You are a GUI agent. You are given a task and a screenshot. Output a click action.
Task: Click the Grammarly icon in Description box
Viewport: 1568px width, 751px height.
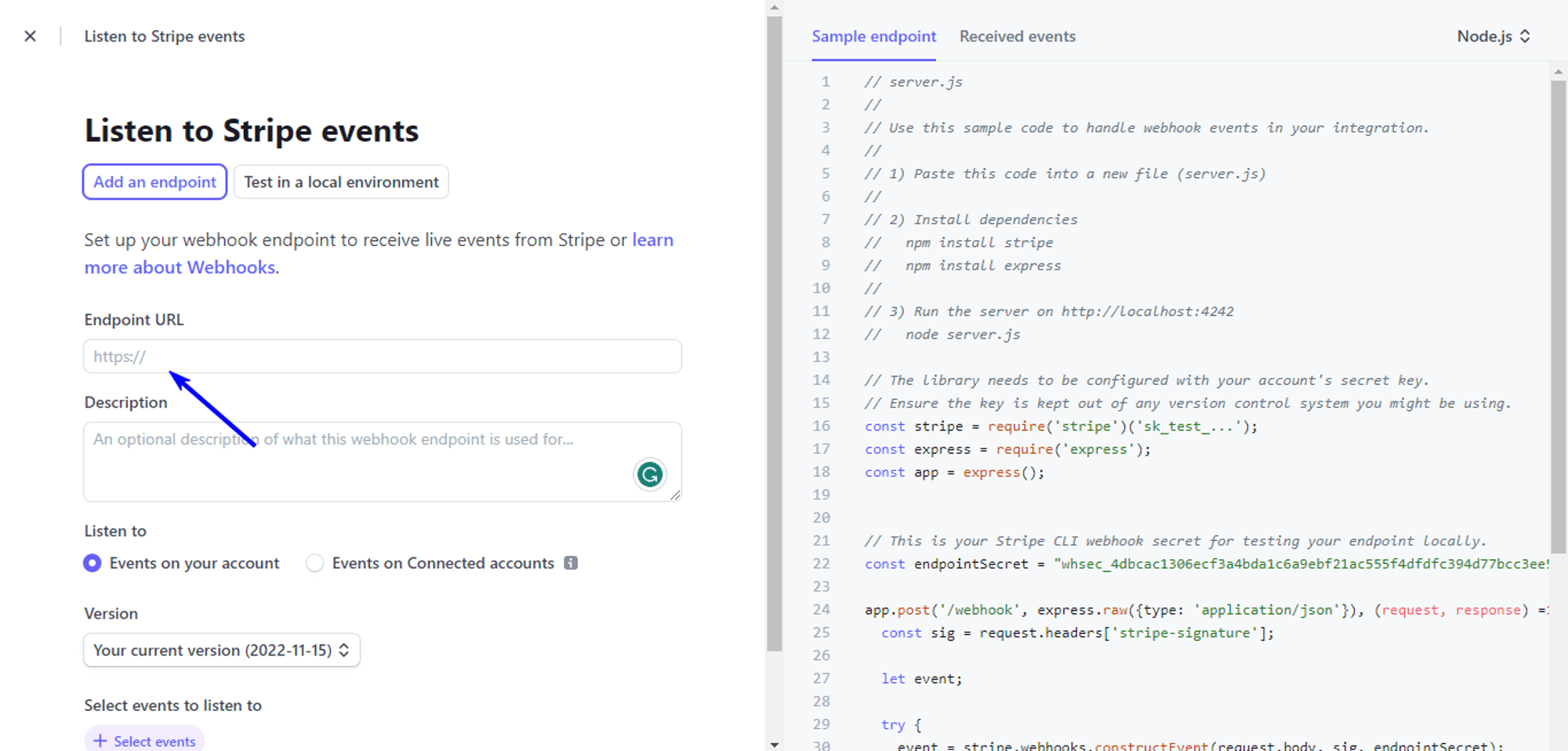click(649, 474)
